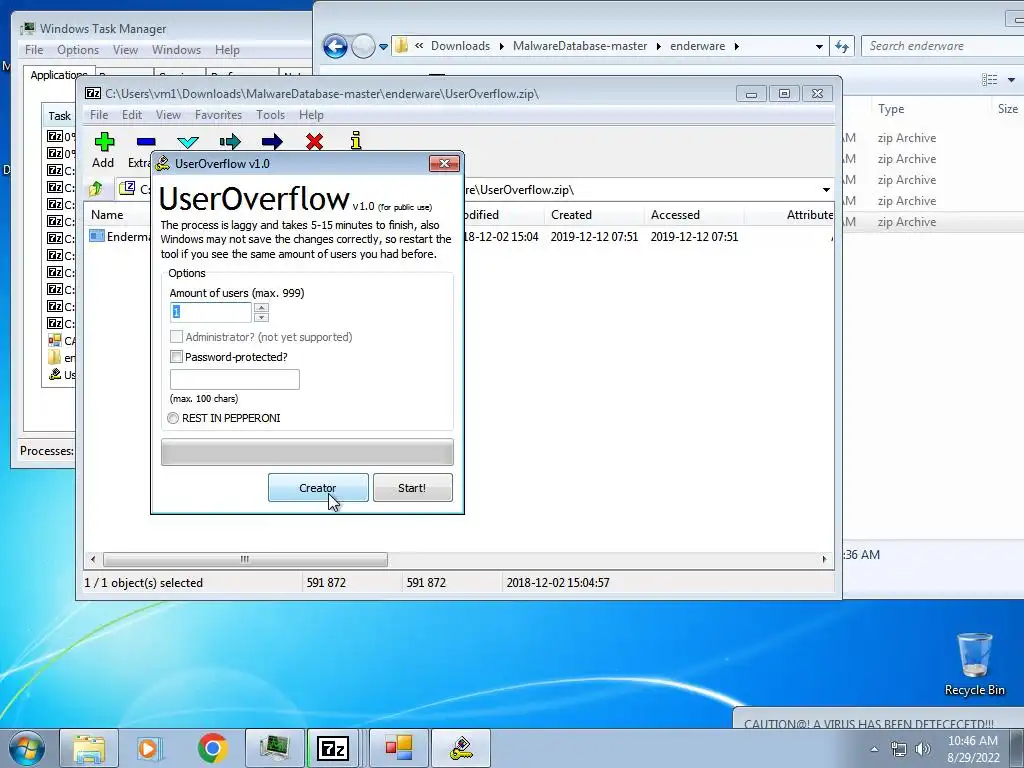Open the 7-Zip Favorites menu
The width and height of the screenshot is (1024, 768).
218,115
